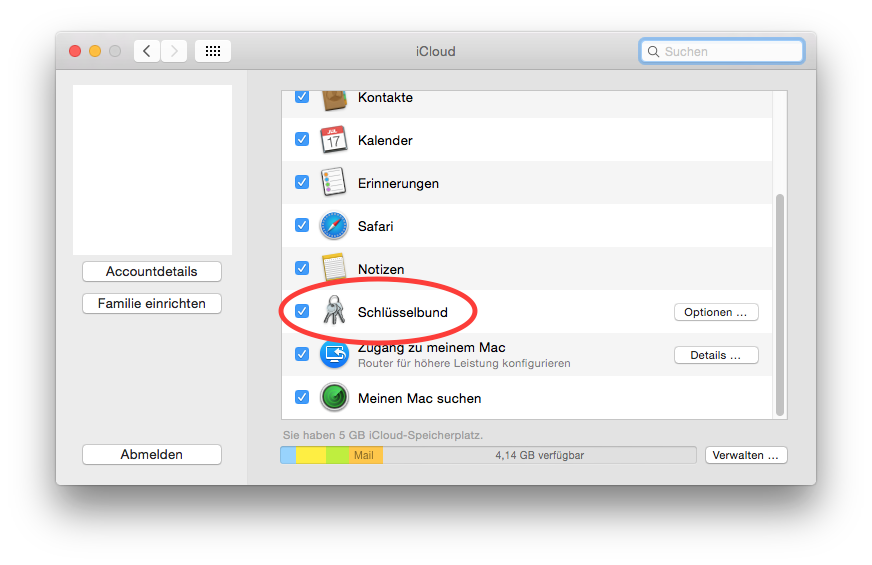Open Accountdetails
The image size is (872, 565).
coord(152,271)
